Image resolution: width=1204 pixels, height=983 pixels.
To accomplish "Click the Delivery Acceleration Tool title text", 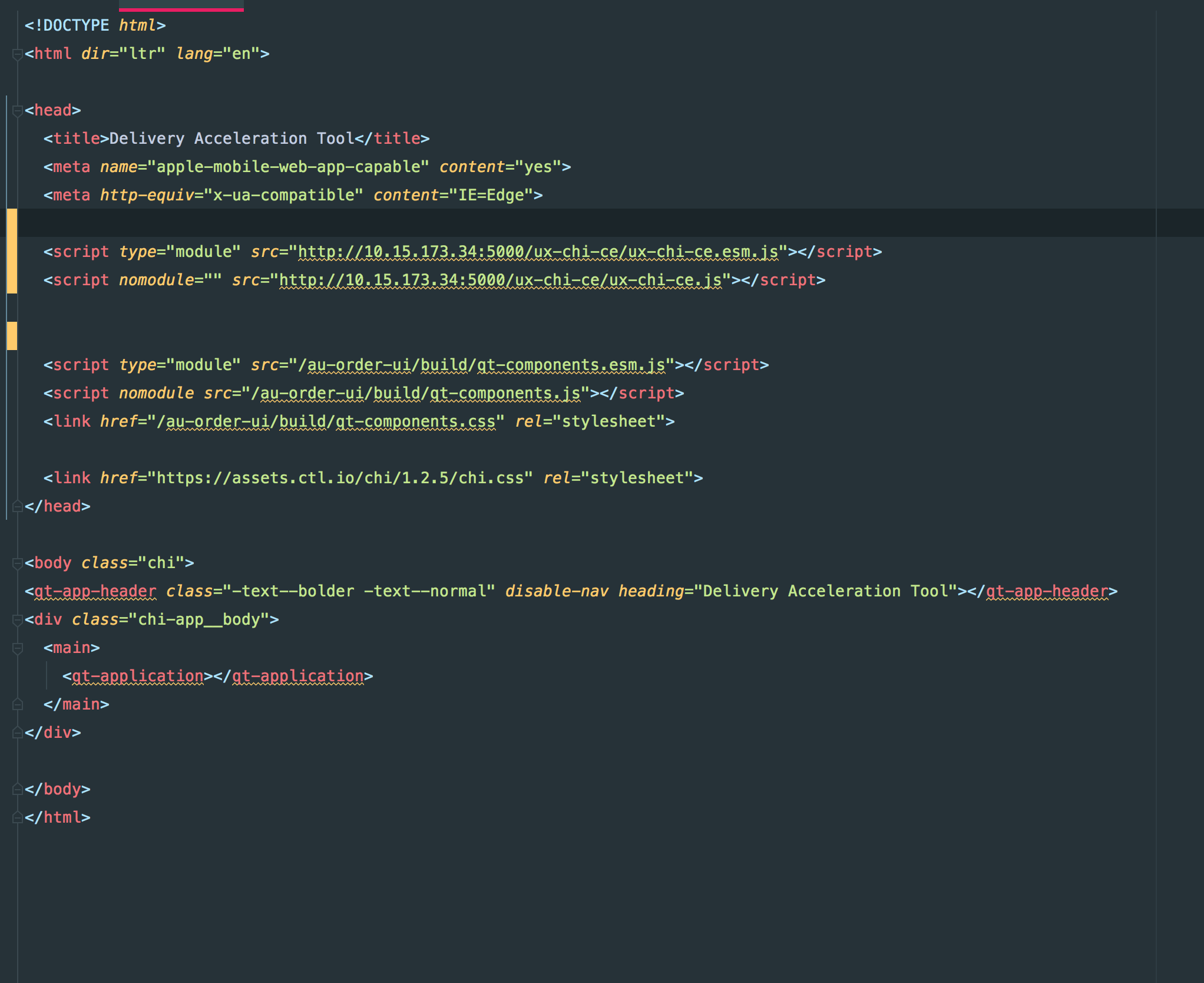I will click(230, 138).
